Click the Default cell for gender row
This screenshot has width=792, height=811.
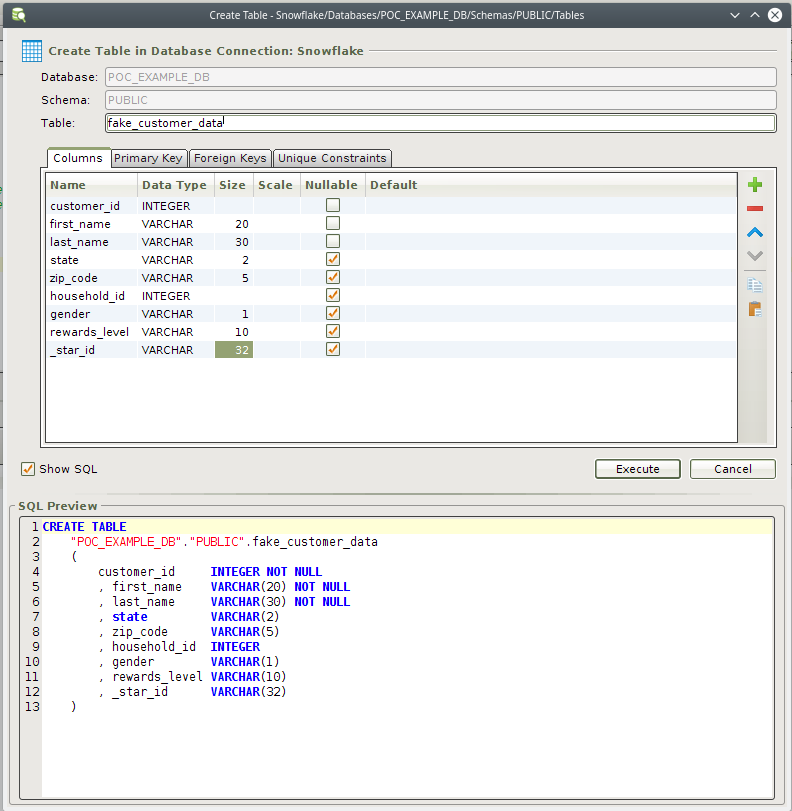pos(551,314)
